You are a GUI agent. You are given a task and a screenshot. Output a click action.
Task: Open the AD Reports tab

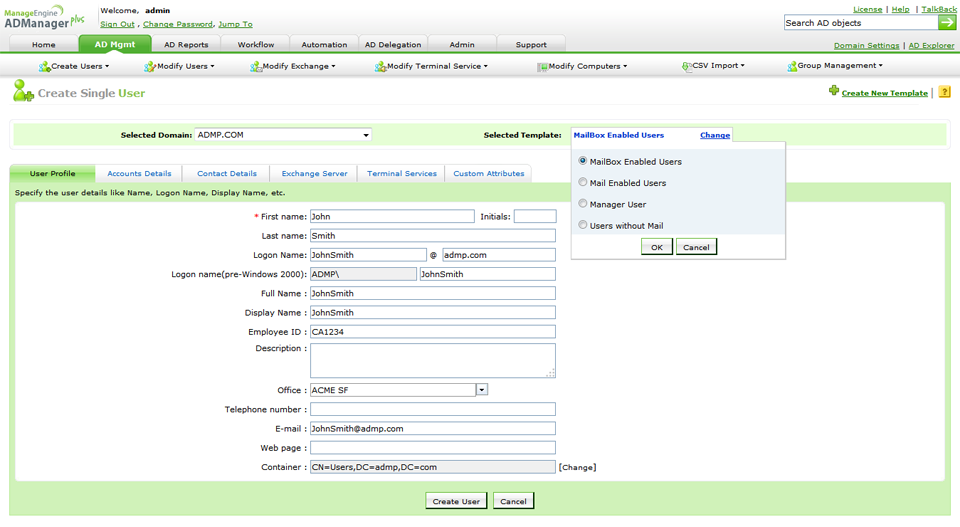pos(186,45)
